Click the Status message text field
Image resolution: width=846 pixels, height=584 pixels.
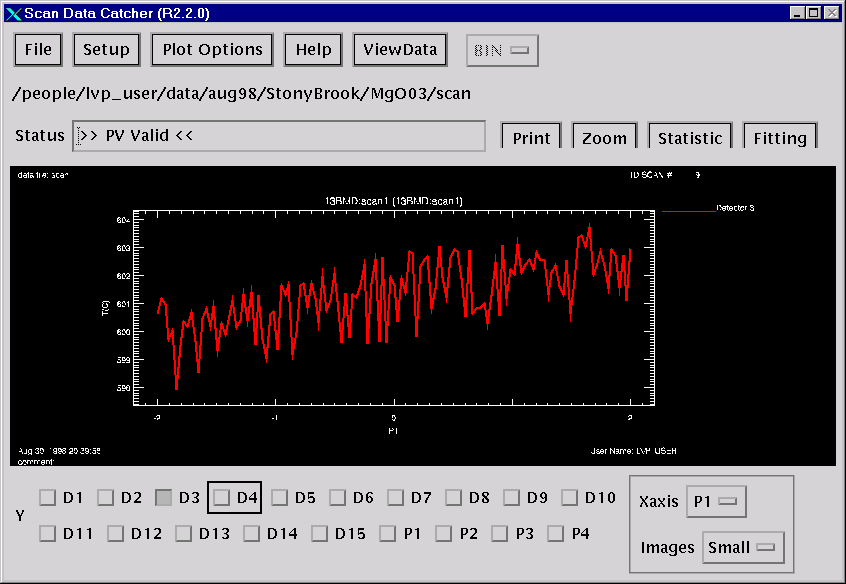click(x=279, y=136)
